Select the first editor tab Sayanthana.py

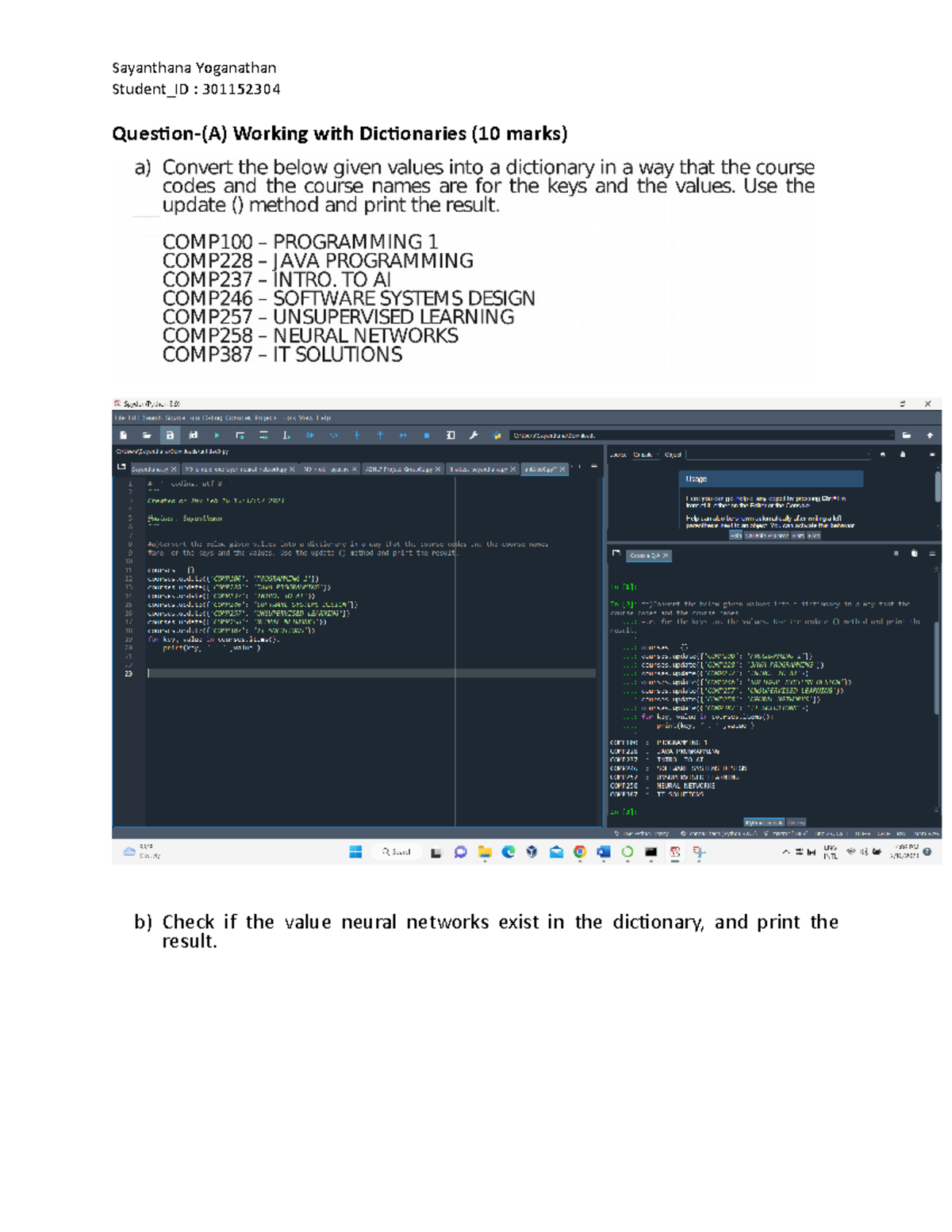151,470
